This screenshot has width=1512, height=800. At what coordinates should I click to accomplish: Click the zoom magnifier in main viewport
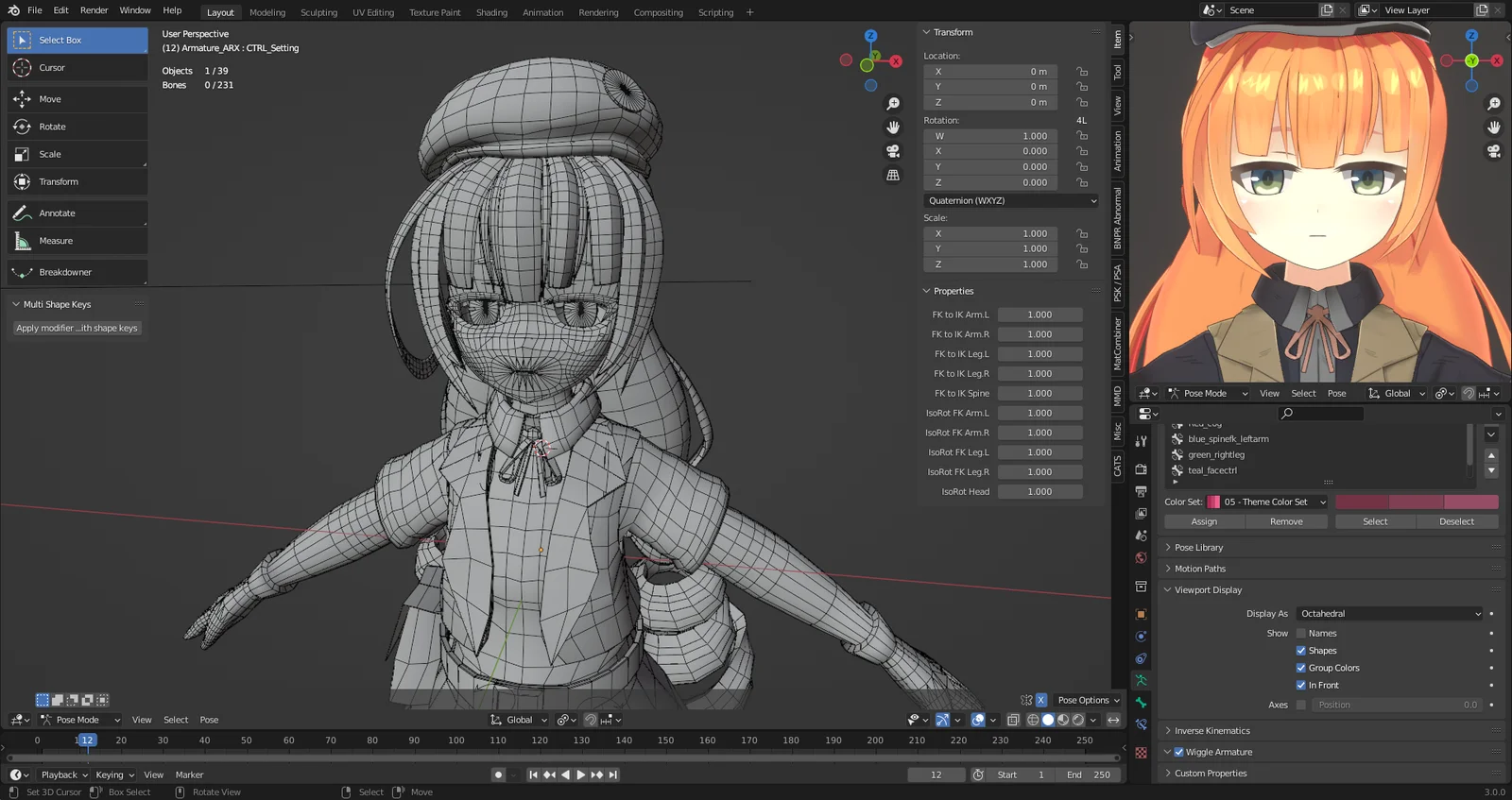[893, 104]
